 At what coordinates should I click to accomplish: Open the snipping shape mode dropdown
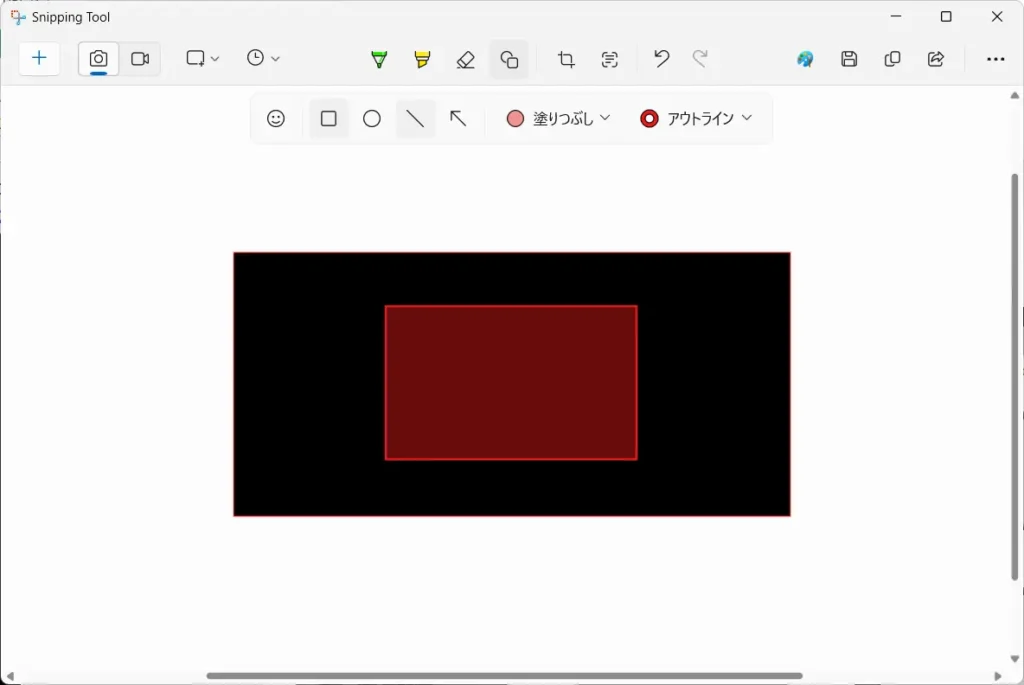click(203, 59)
